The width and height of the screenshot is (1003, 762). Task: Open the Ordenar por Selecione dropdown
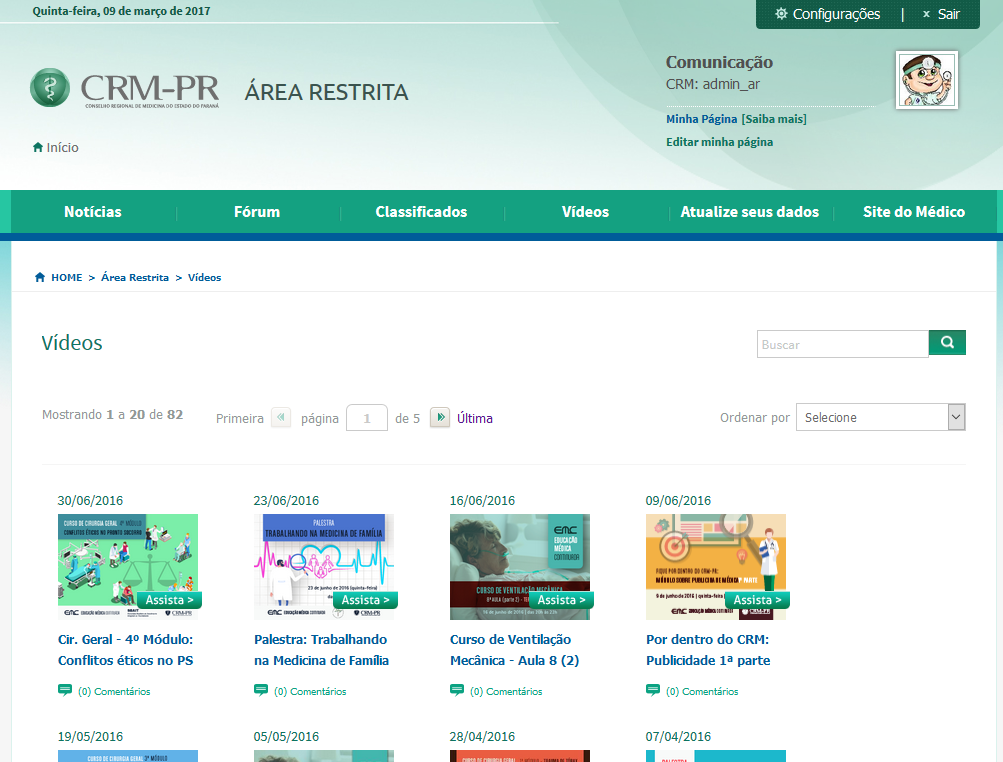click(x=880, y=417)
